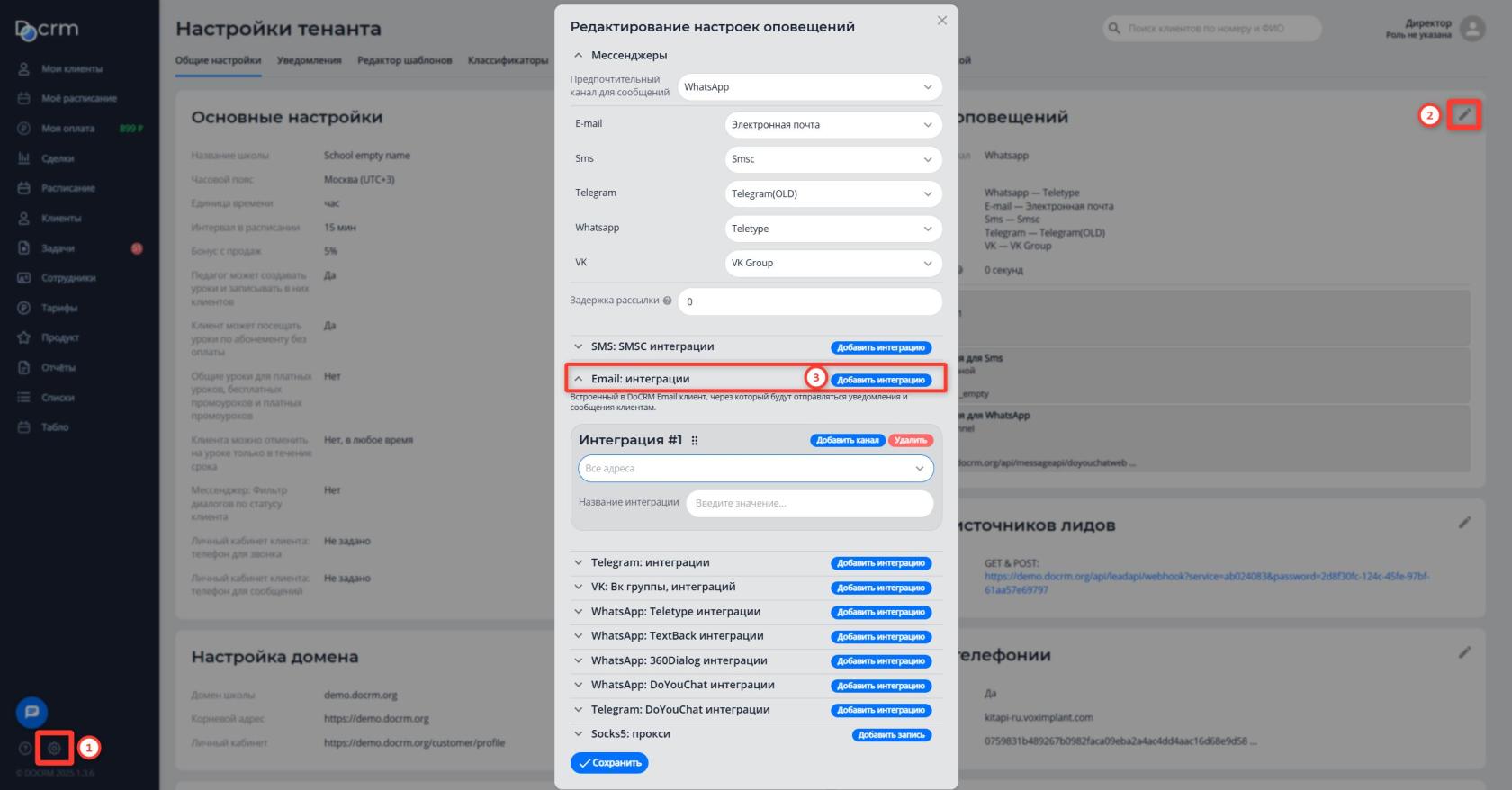
Task: Click the director profile avatar
Action: [1472, 29]
